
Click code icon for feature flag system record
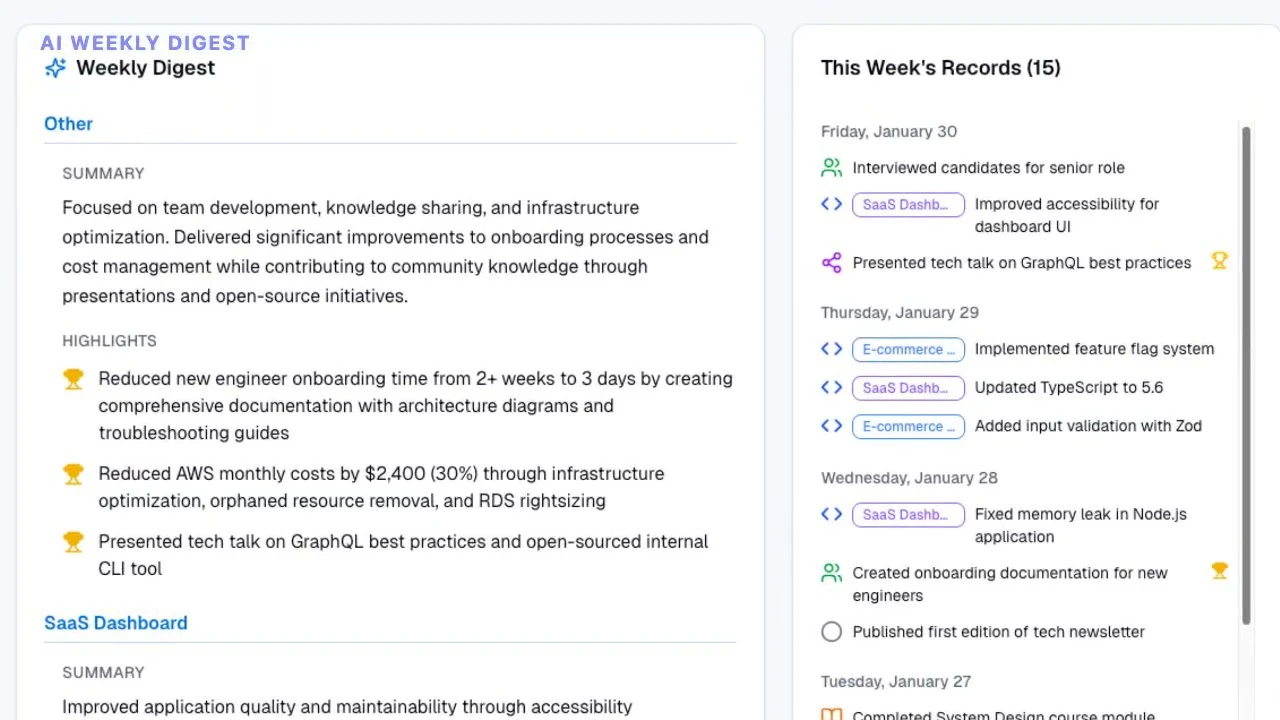point(831,349)
